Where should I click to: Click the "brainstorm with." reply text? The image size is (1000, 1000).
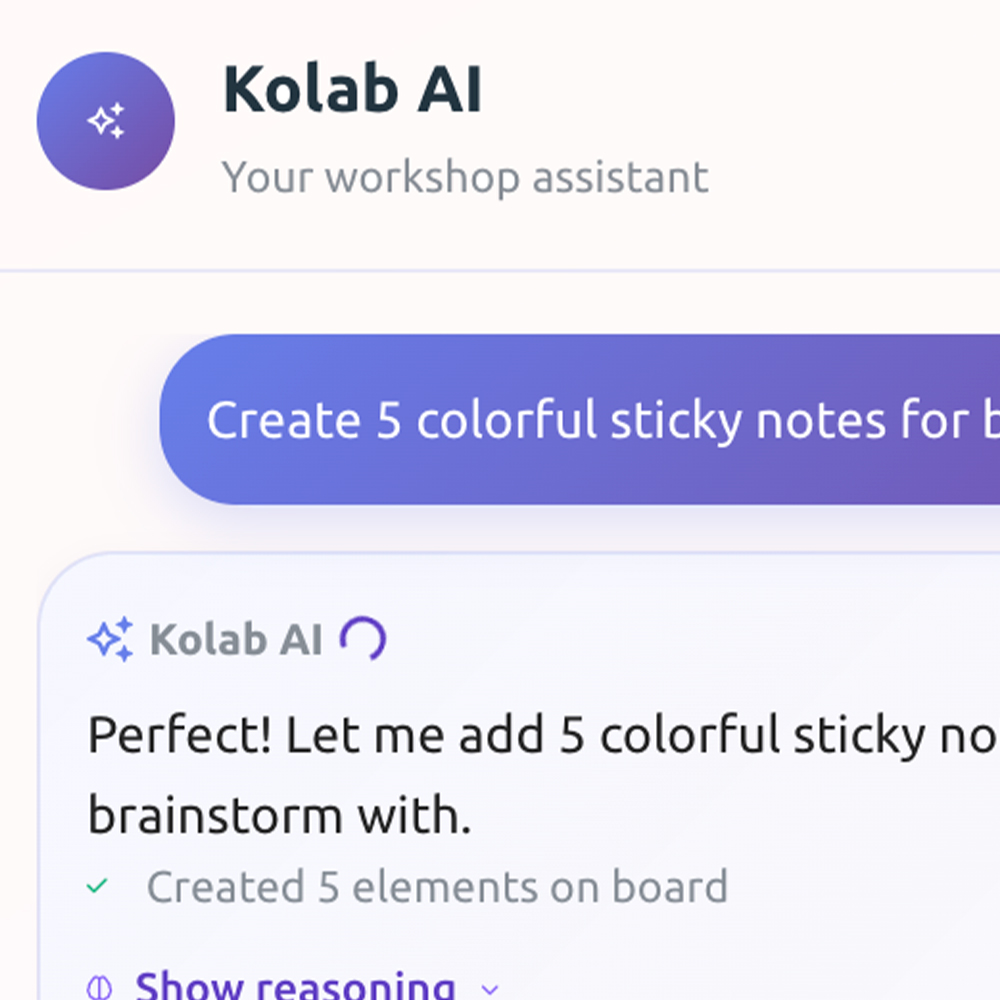click(x=279, y=815)
